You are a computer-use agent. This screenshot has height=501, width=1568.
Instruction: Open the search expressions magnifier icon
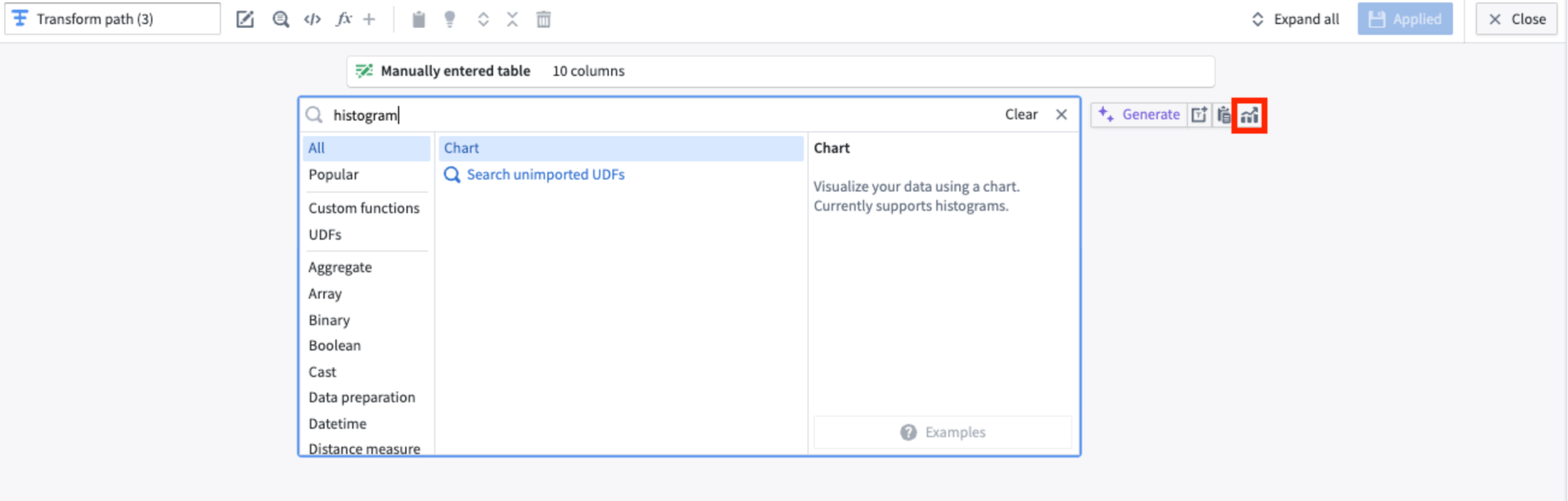pos(280,19)
